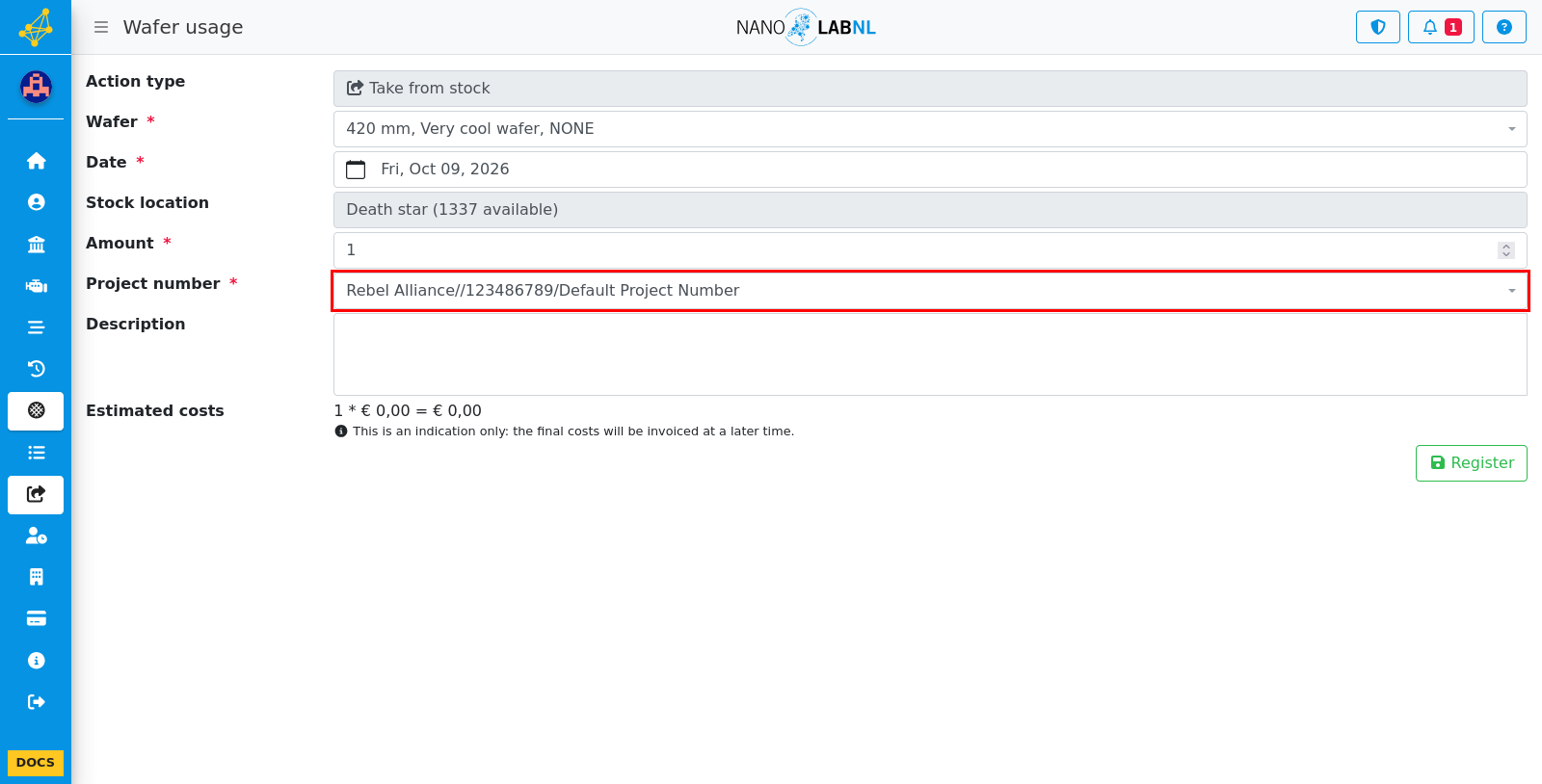Open the shield privacy button
The image size is (1542, 784).
[1378, 27]
